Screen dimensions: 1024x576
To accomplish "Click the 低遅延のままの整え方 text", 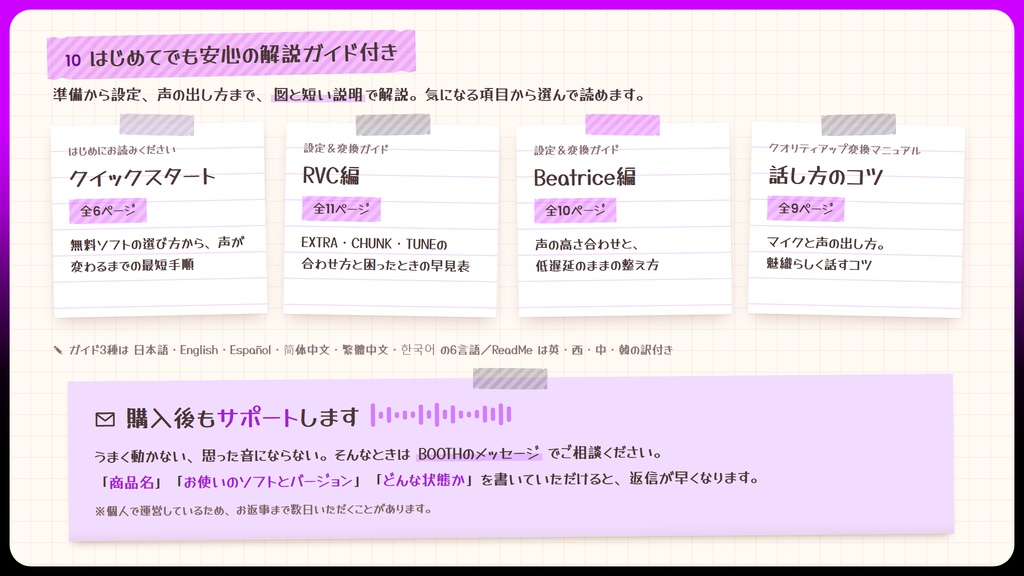I will (597, 266).
